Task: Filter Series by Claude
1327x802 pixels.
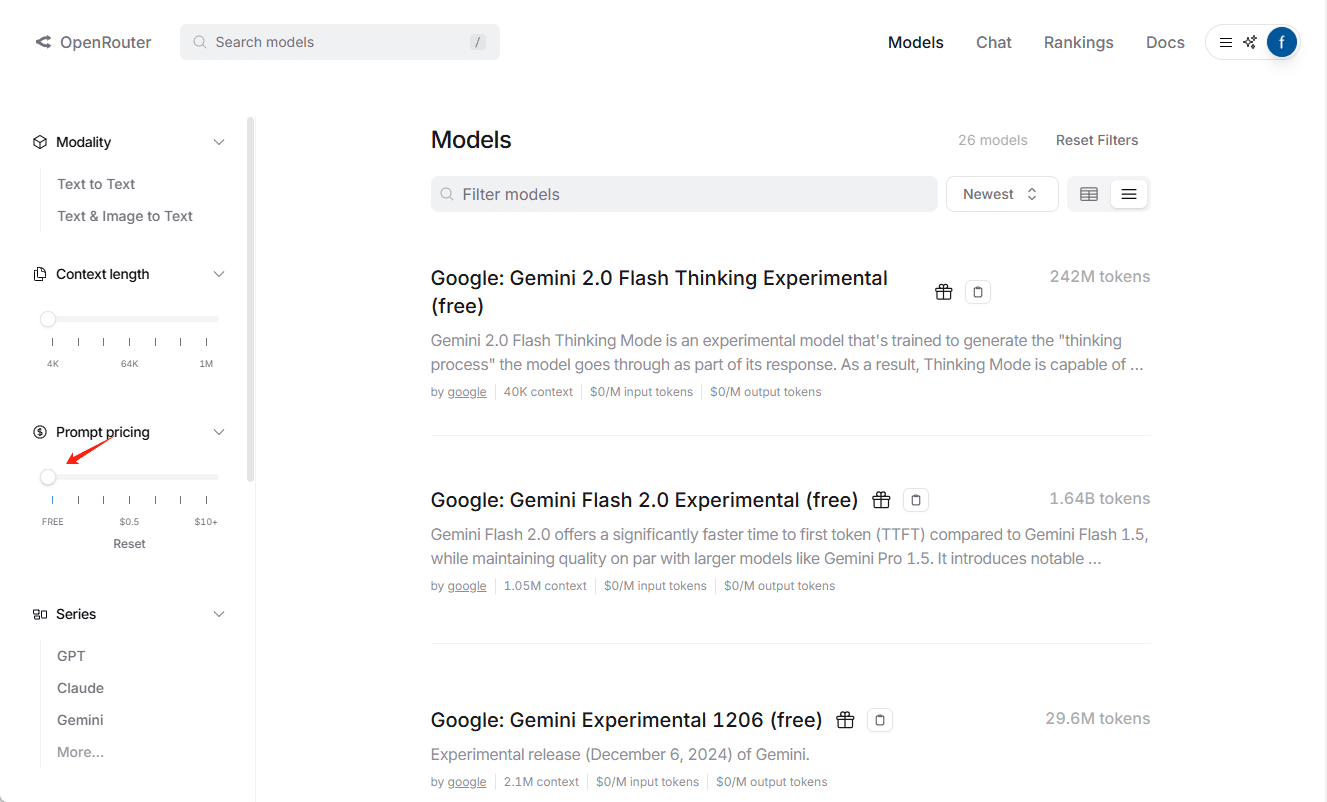Action: tap(80, 688)
